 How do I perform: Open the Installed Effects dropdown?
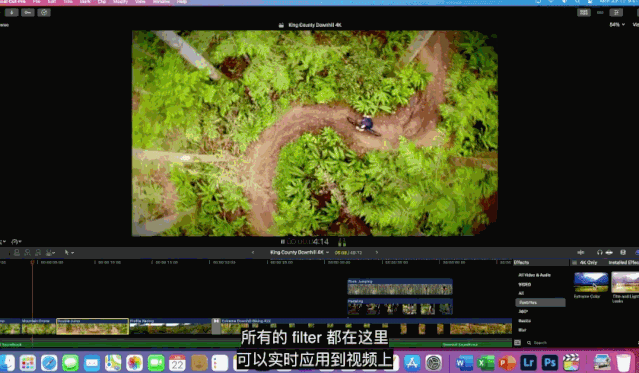(624, 263)
